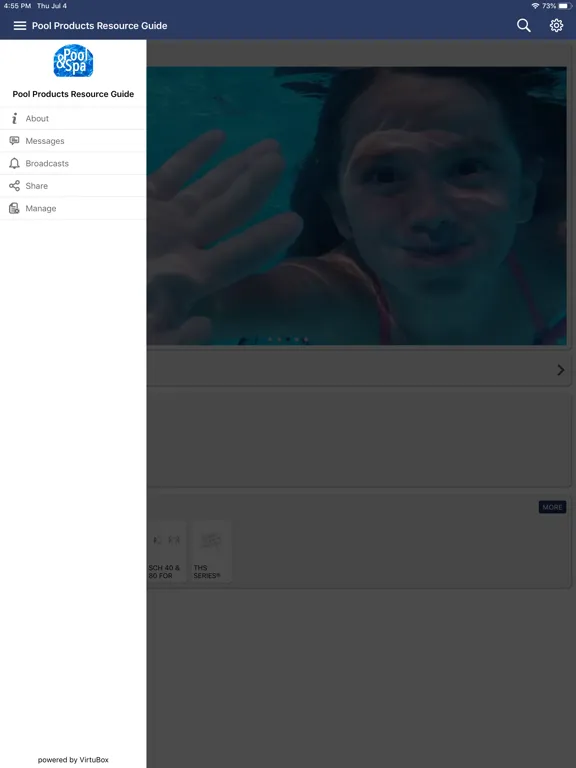Viewport: 576px width, 768px height.
Task: Click the Share icon
Action: click(x=14, y=186)
